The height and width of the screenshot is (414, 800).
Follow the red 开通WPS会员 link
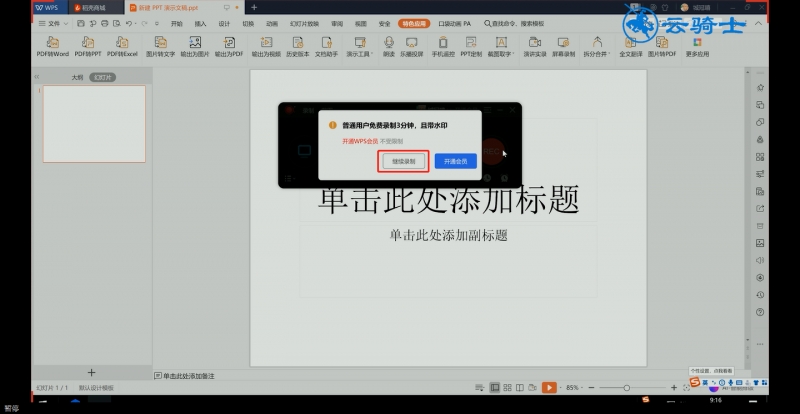(x=360, y=141)
